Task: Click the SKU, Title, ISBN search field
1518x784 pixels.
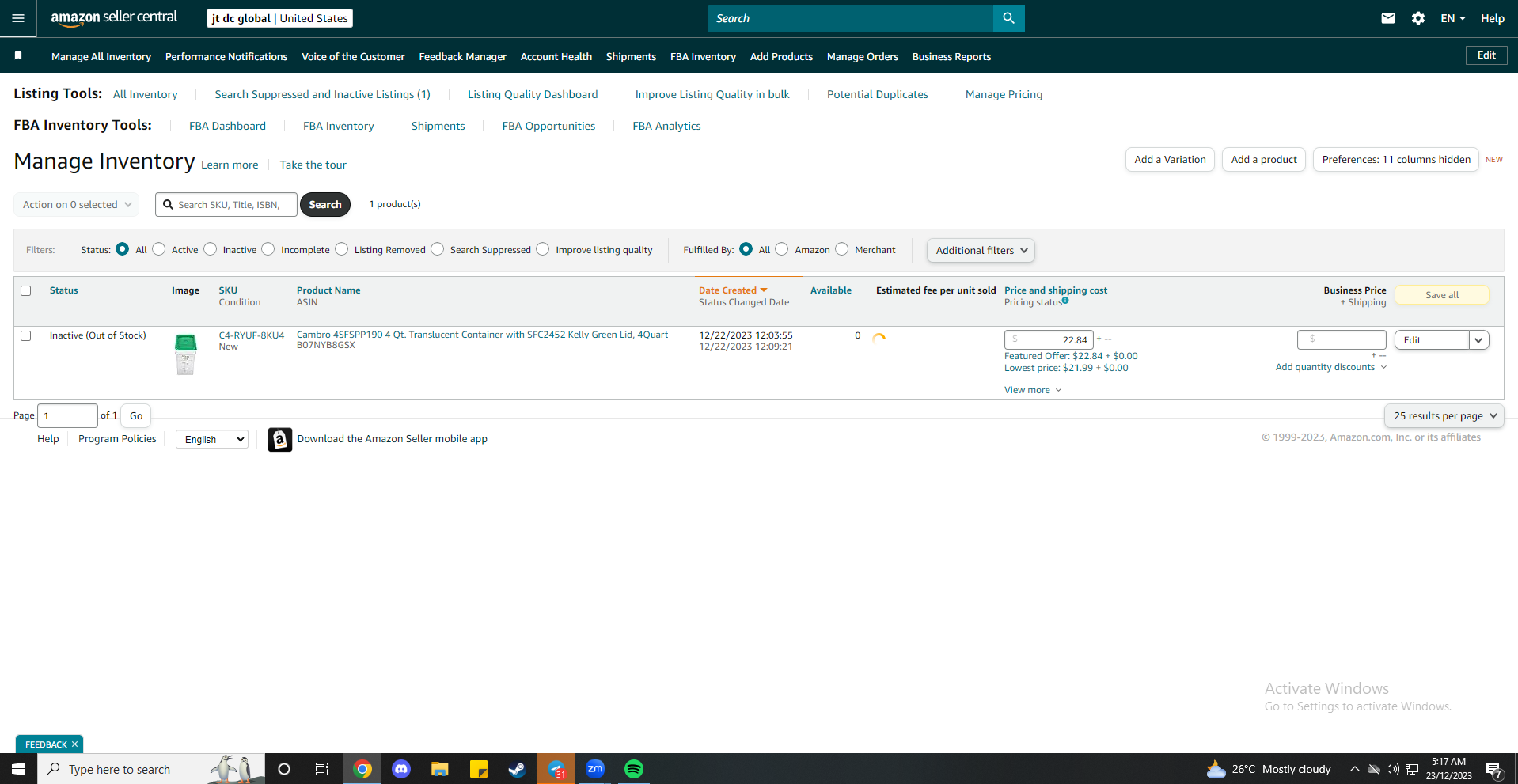Action: click(x=226, y=204)
